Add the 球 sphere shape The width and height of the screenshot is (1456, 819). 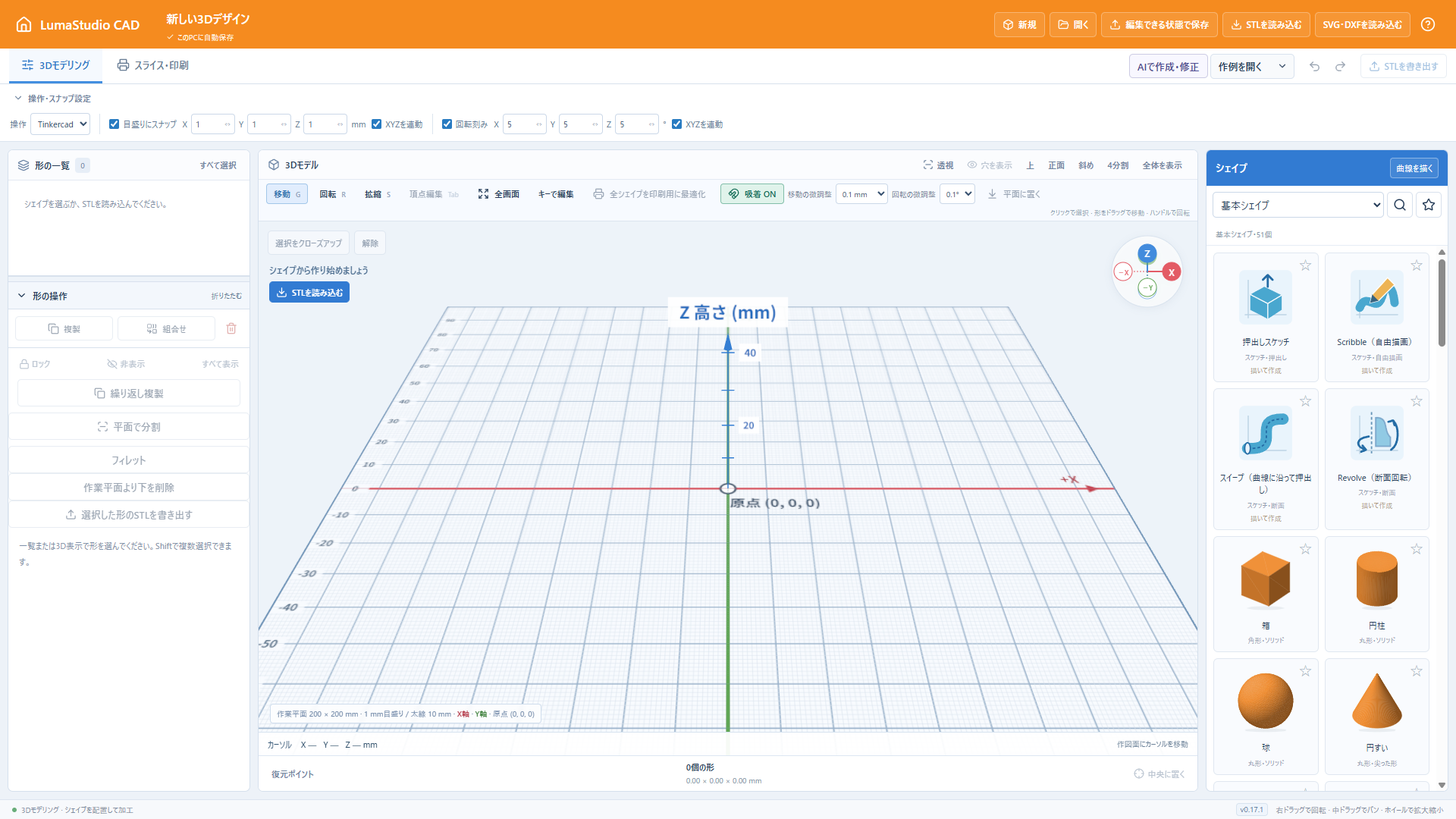click(1266, 717)
